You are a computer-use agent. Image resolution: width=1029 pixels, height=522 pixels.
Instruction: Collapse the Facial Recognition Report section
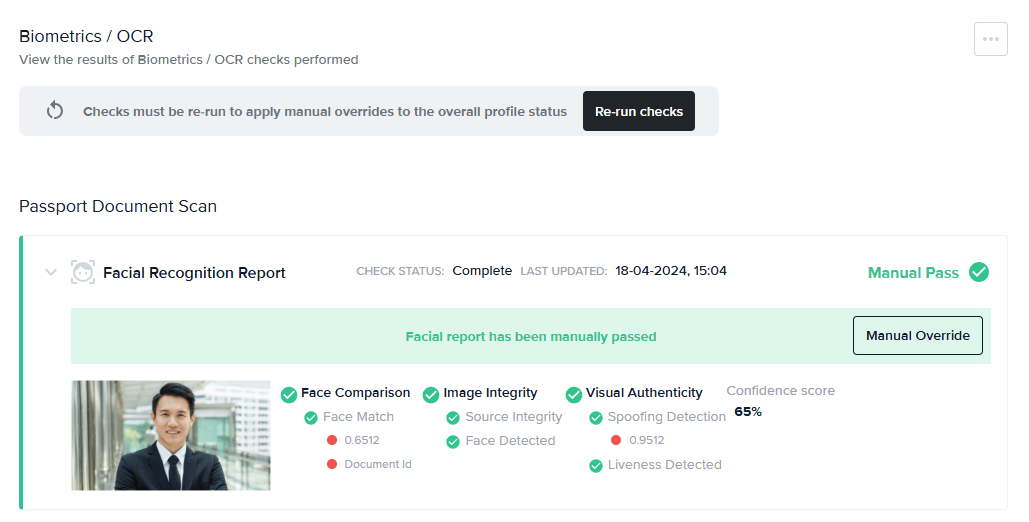[51, 272]
